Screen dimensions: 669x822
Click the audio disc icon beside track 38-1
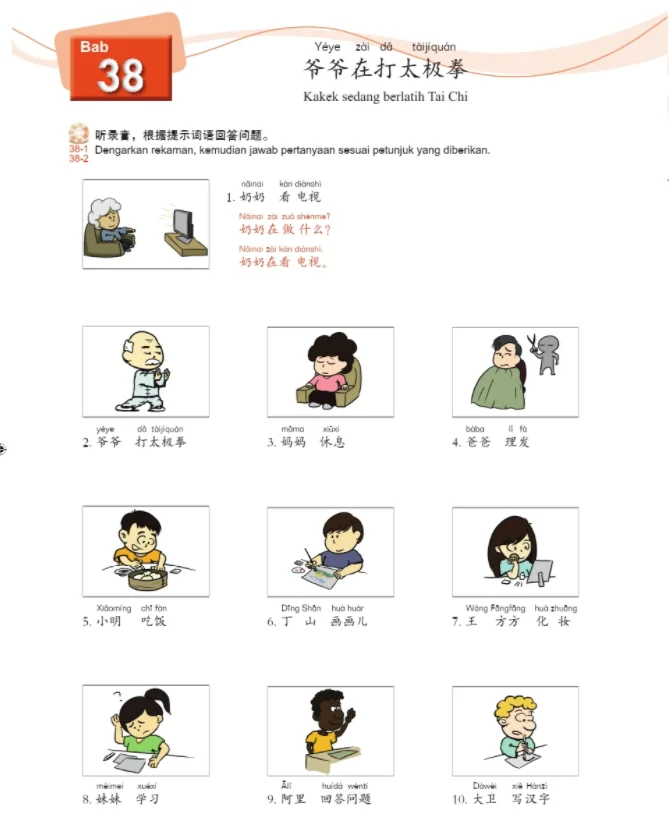[79, 133]
